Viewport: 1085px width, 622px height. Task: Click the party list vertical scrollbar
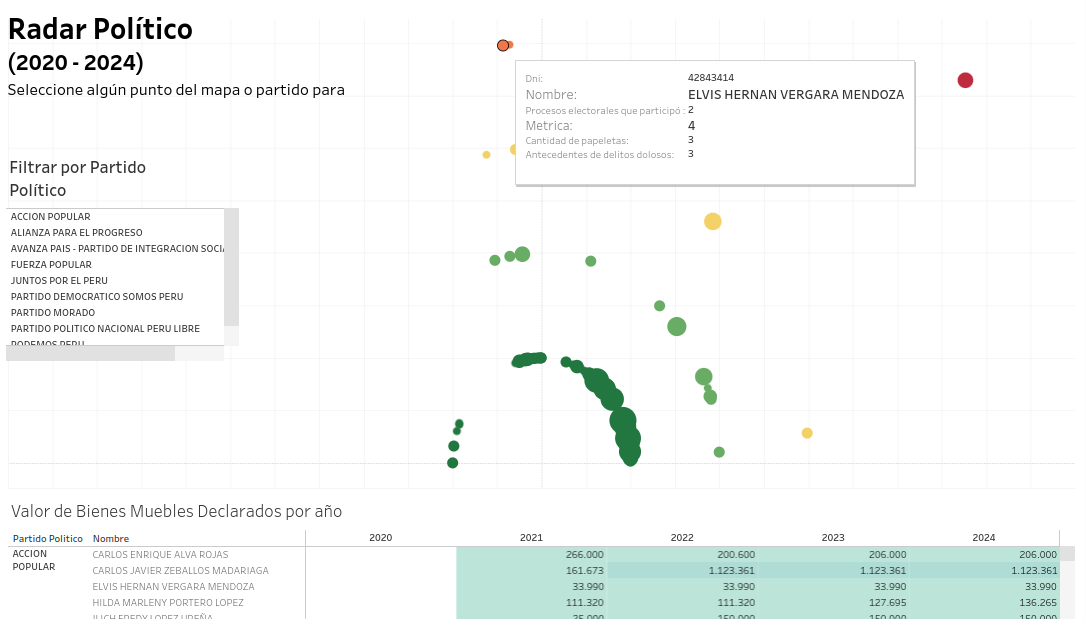coord(231,267)
